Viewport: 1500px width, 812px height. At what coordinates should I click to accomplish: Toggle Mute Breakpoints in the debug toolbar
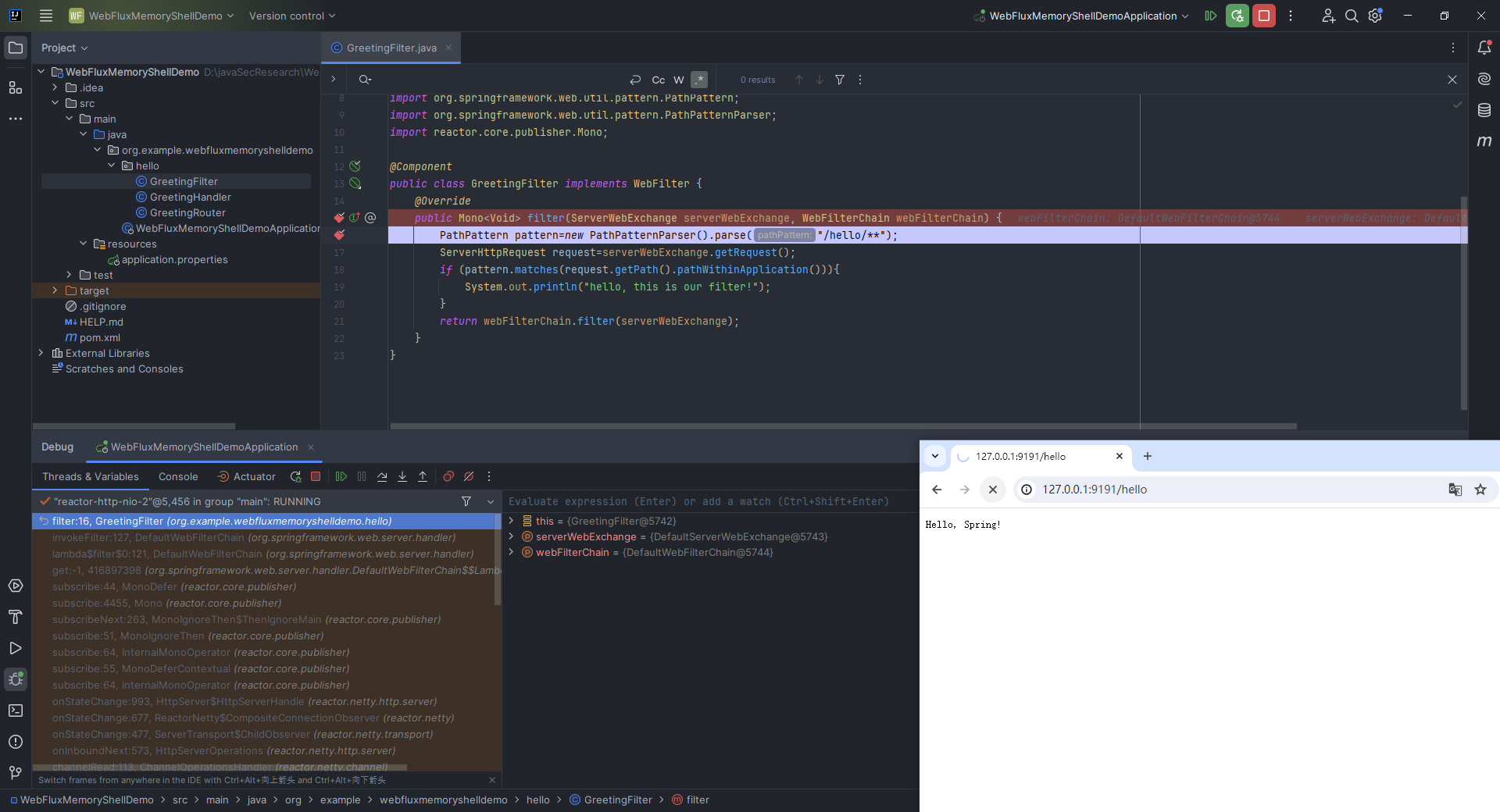point(469,476)
